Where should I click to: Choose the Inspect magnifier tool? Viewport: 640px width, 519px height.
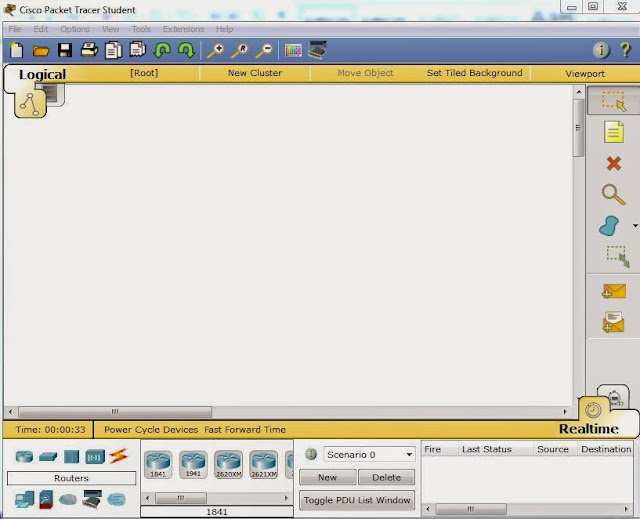[x=613, y=195]
